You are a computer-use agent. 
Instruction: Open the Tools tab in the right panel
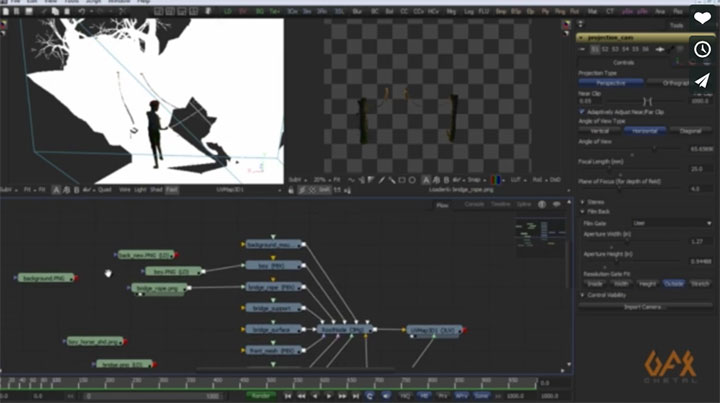tap(676, 25)
